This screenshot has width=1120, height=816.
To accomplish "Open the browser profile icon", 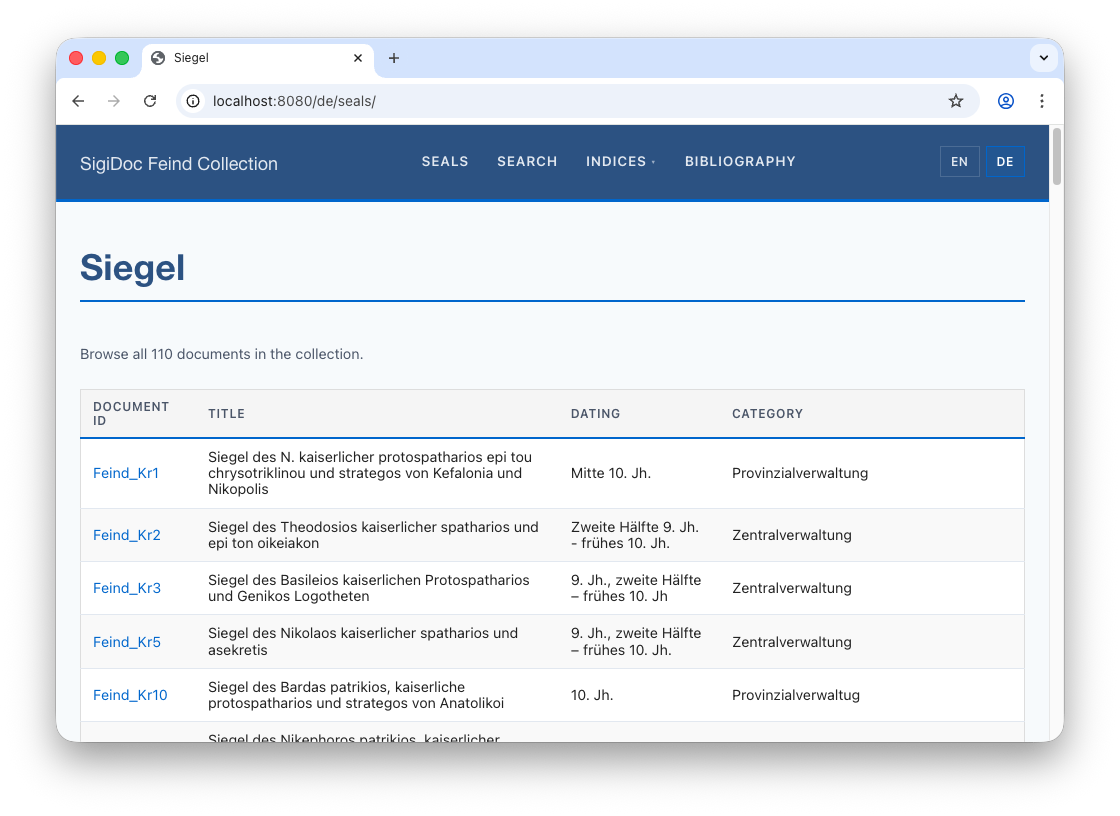I will (1006, 101).
